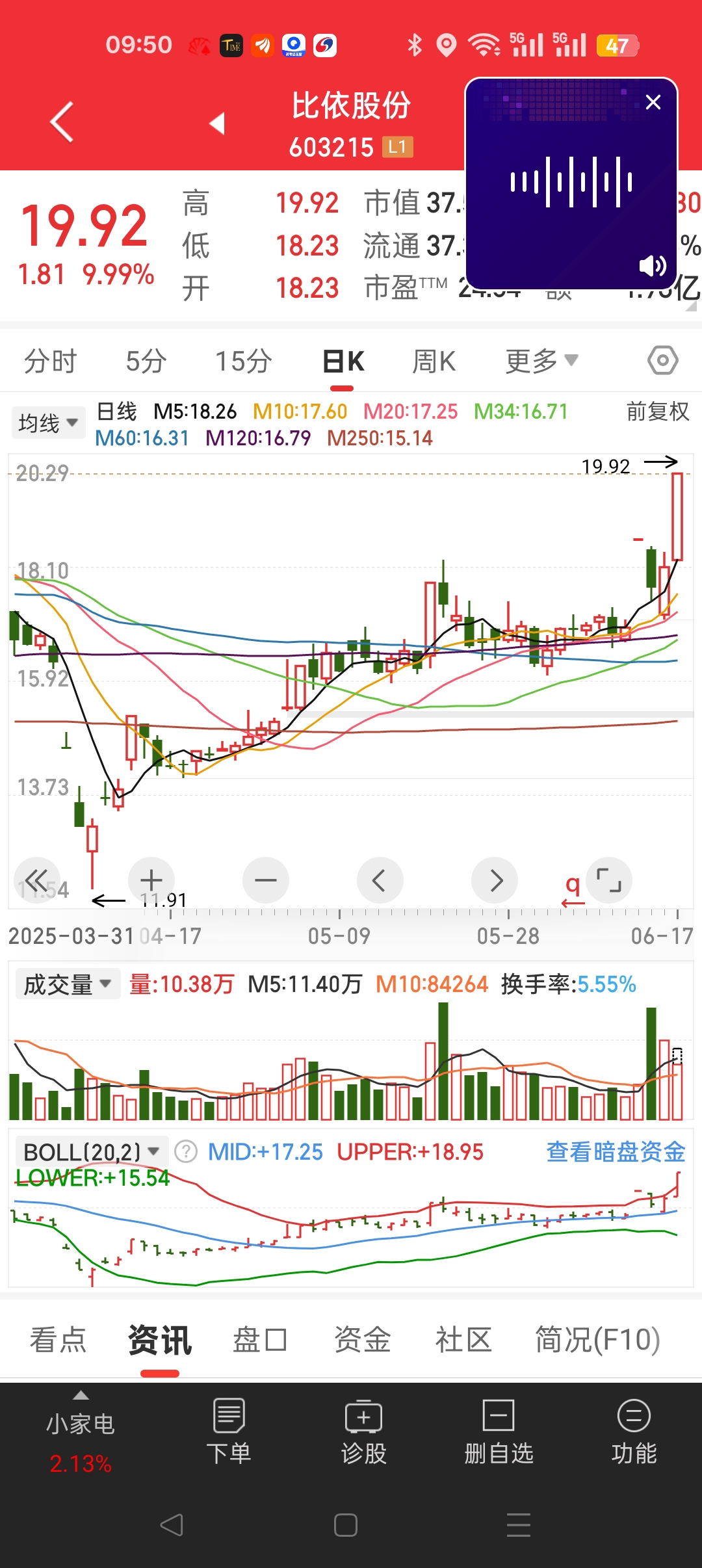This screenshot has width=702, height=1568.
Task: Expand the 更多 period dropdown
Action: (541, 361)
